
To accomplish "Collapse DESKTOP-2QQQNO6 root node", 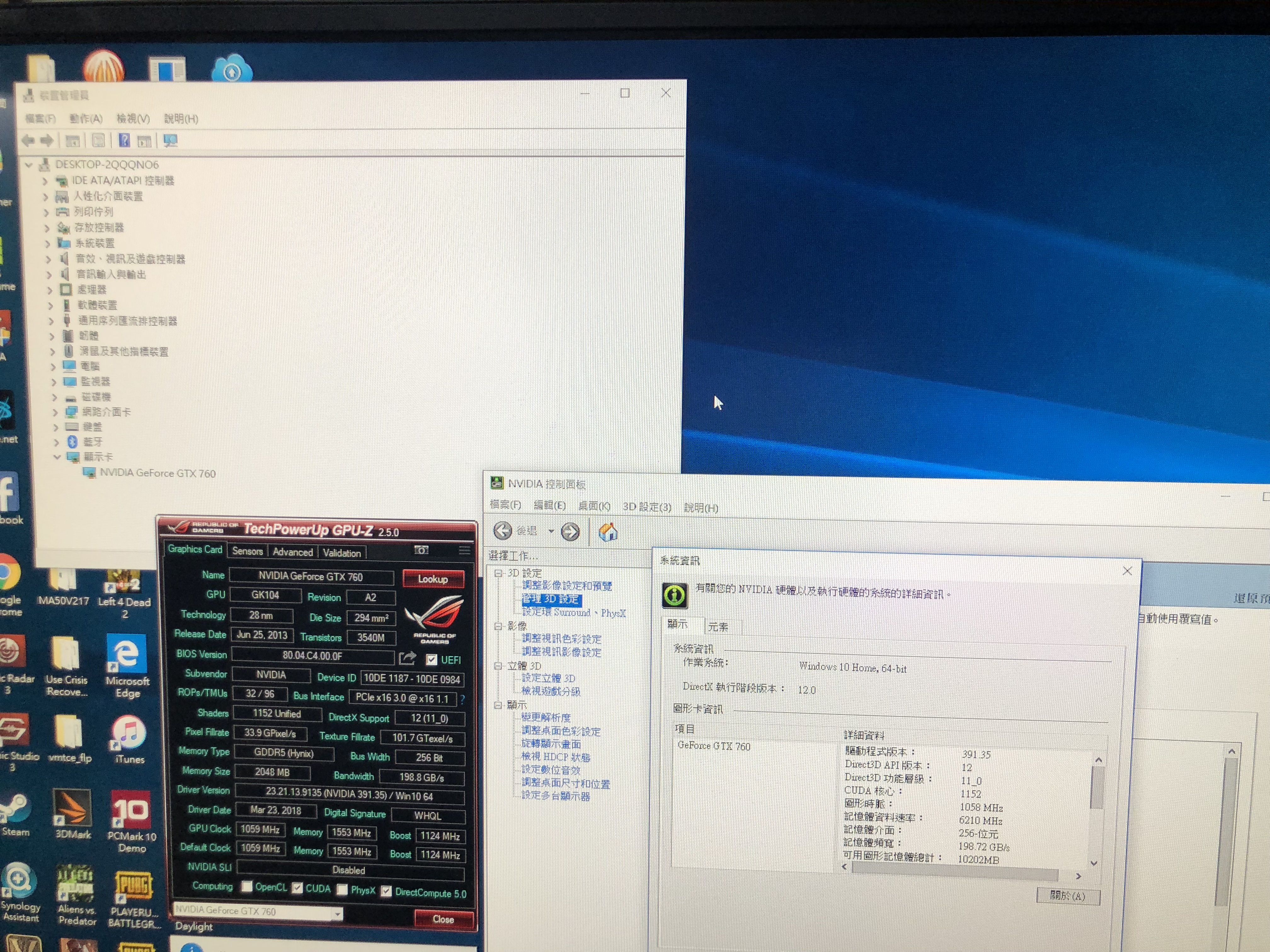I will click(29, 165).
